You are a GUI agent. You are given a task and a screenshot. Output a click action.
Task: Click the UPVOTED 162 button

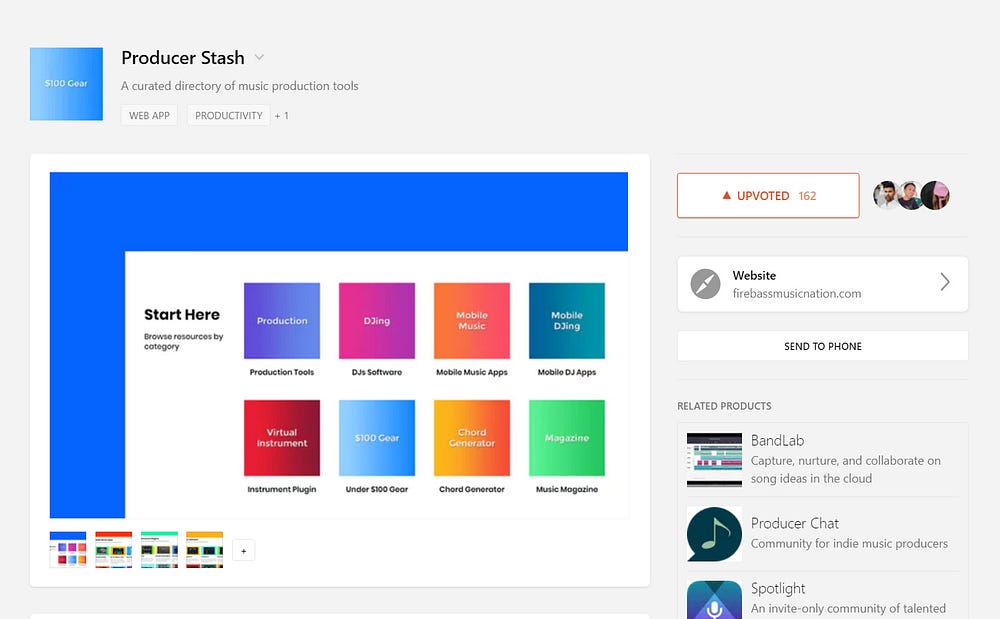coord(768,196)
